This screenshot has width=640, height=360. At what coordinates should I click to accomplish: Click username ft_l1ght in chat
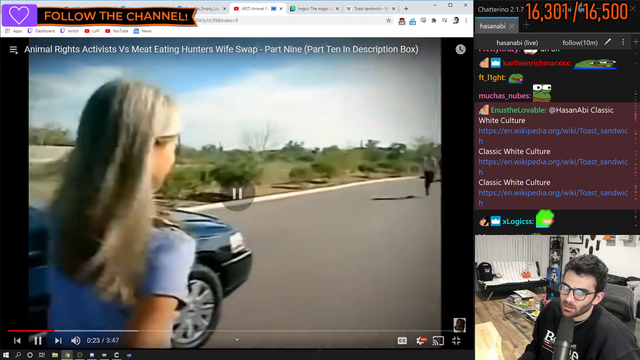[492, 78]
